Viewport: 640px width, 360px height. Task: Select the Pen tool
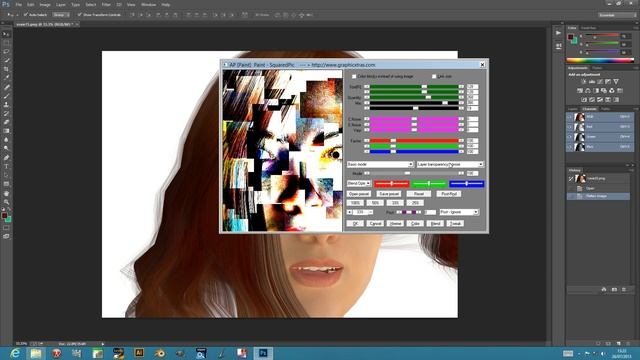[x=6, y=158]
